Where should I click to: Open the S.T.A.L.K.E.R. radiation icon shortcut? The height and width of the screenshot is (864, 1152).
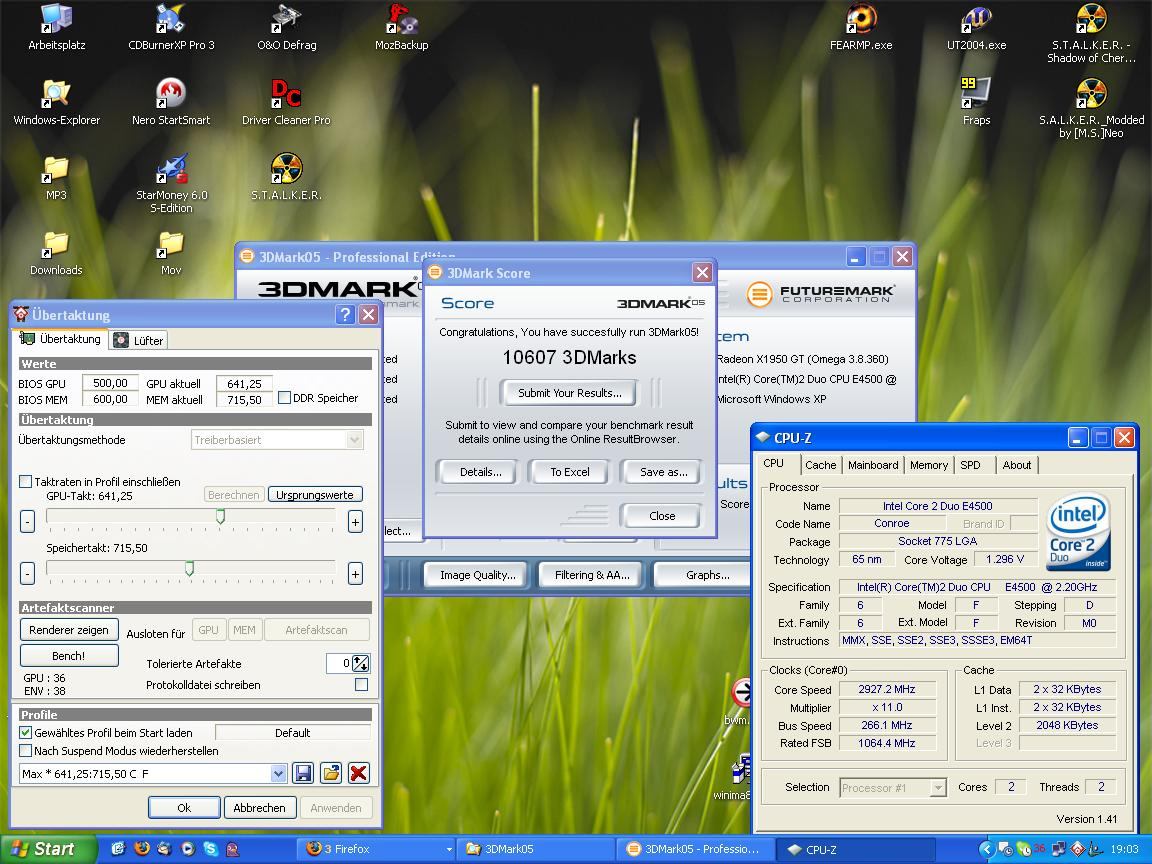(287, 177)
